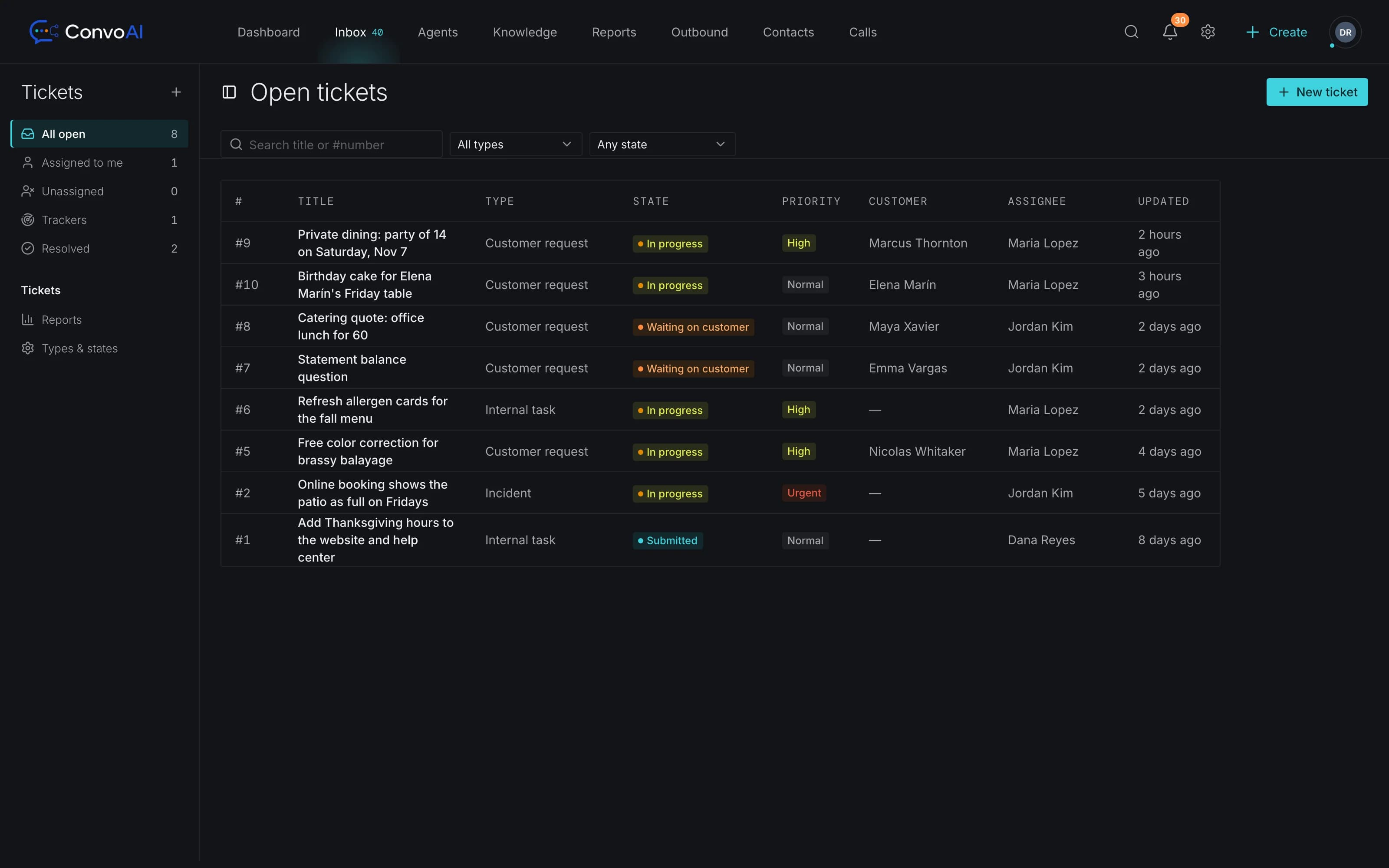Open the Calls tab
The height and width of the screenshot is (868, 1389).
click(862, 32)
